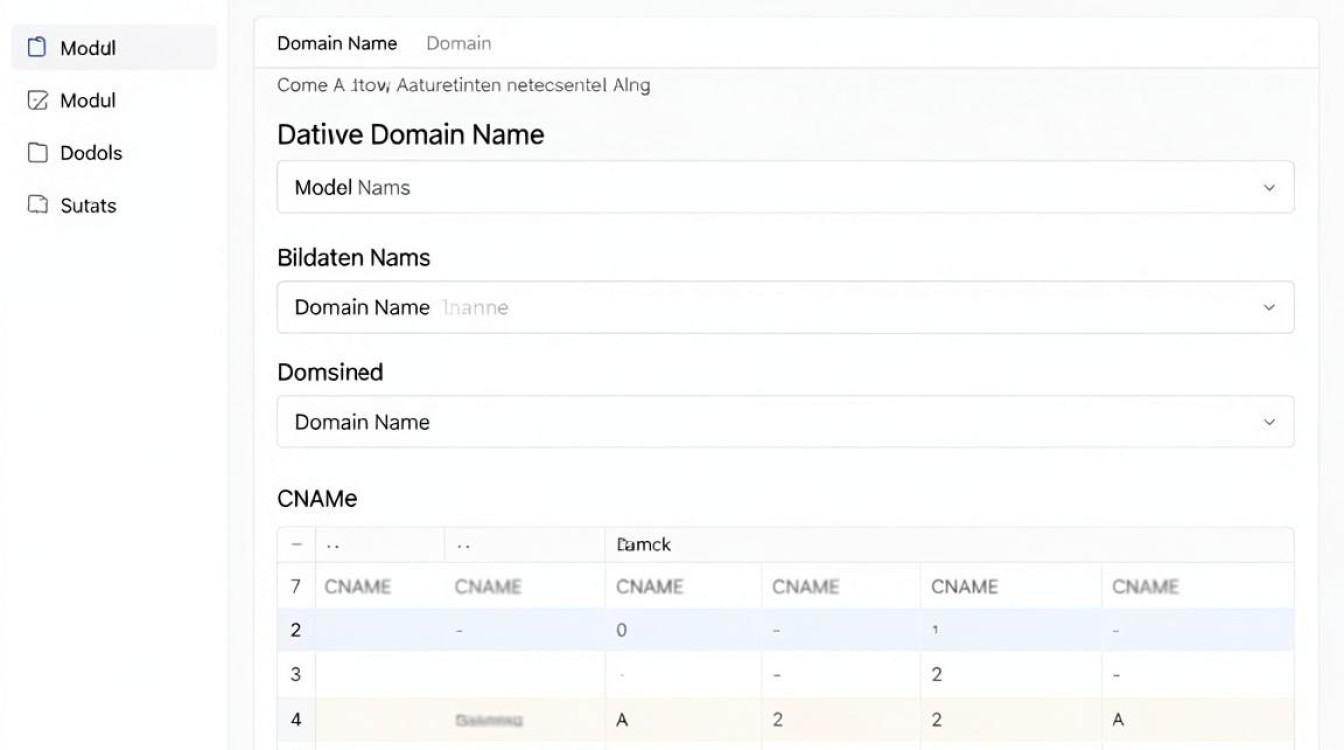Open the dropdown under Bildaten Nams
The image size is (1344, 750).
point(785,307)
